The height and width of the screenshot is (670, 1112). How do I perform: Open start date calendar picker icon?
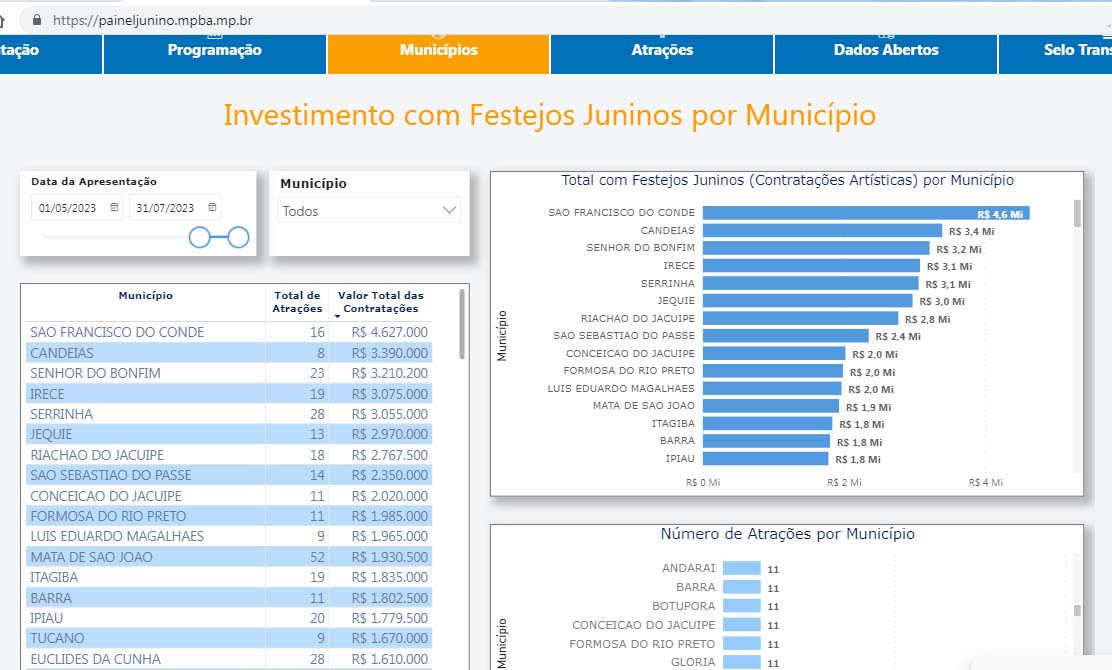click(x=114, y=207)
